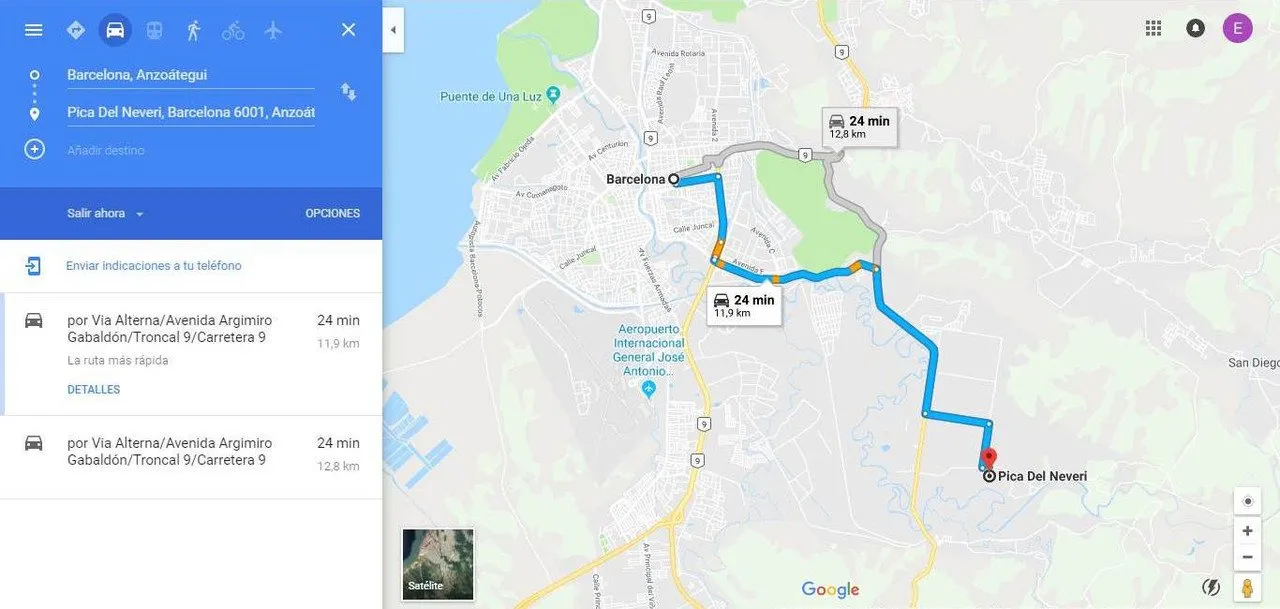Show your current location on map
The image size is (1280, 609).
pos(1247,501)
